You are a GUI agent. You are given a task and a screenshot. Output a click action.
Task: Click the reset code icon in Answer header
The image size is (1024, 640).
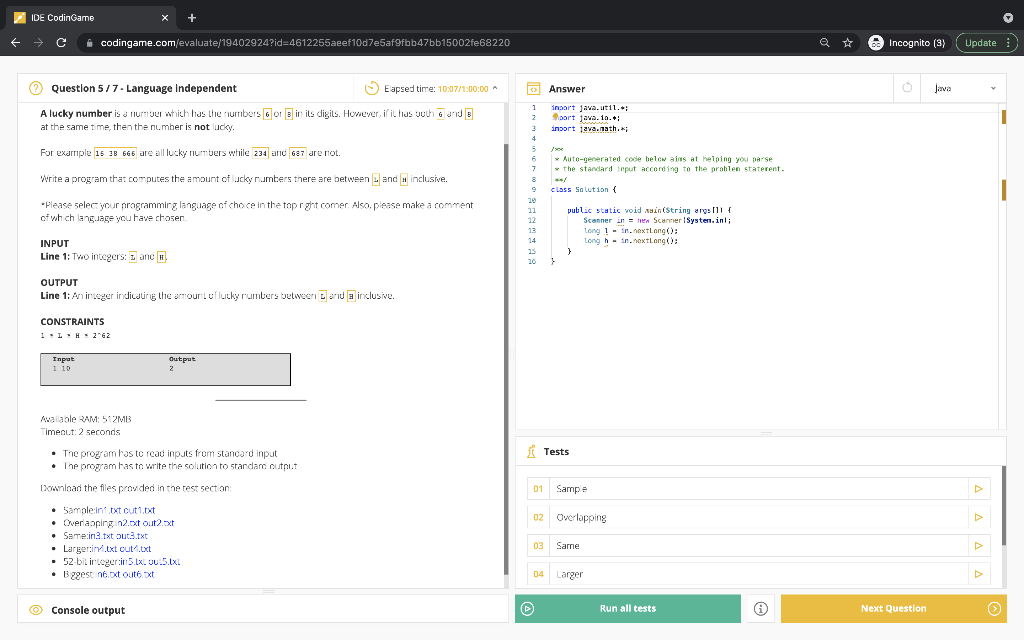pos(908,88)
